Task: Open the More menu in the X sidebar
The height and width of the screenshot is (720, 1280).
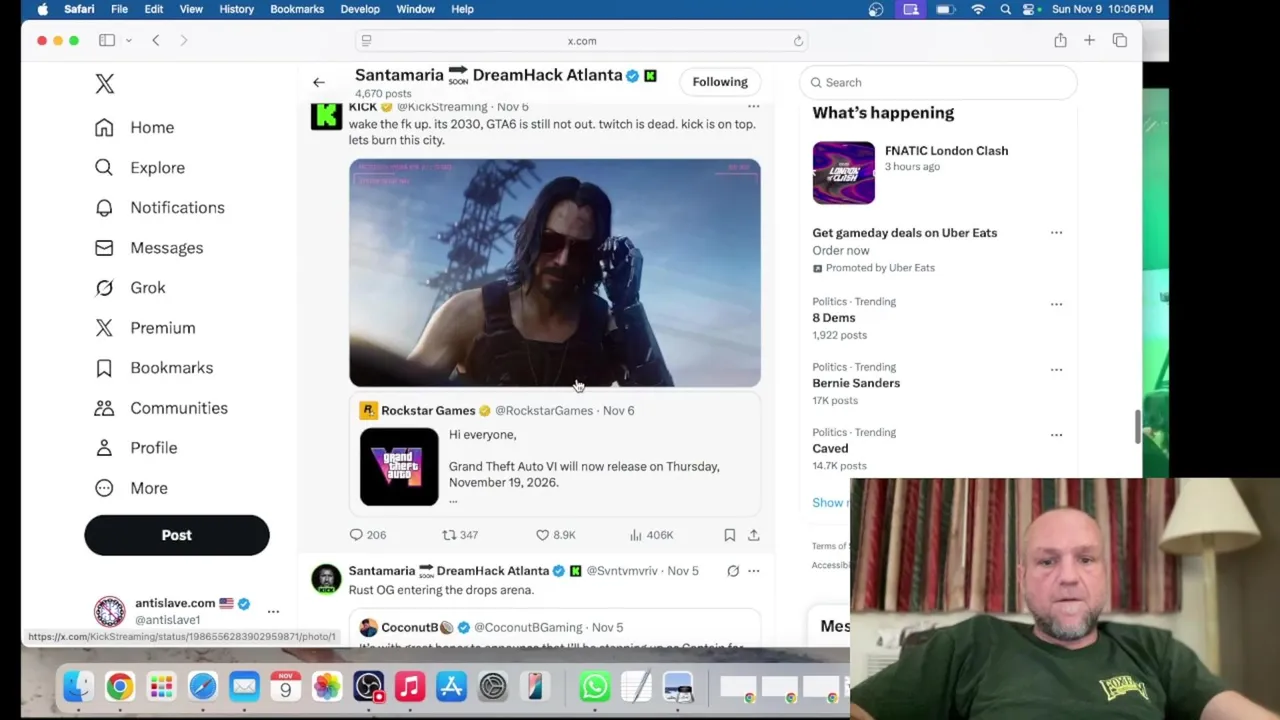Action: pos(131,487)
